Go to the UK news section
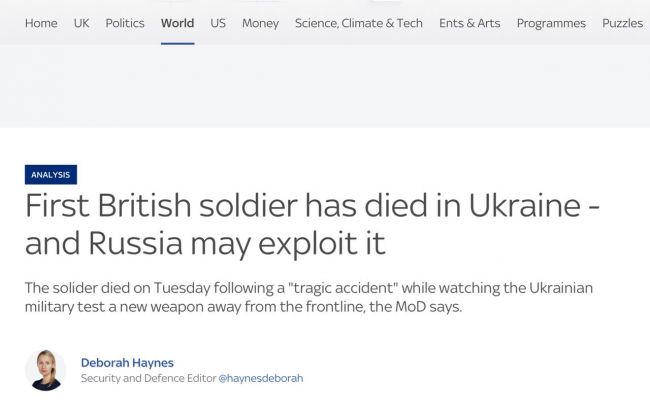The image size is (650, 400). tap(81, 23)
